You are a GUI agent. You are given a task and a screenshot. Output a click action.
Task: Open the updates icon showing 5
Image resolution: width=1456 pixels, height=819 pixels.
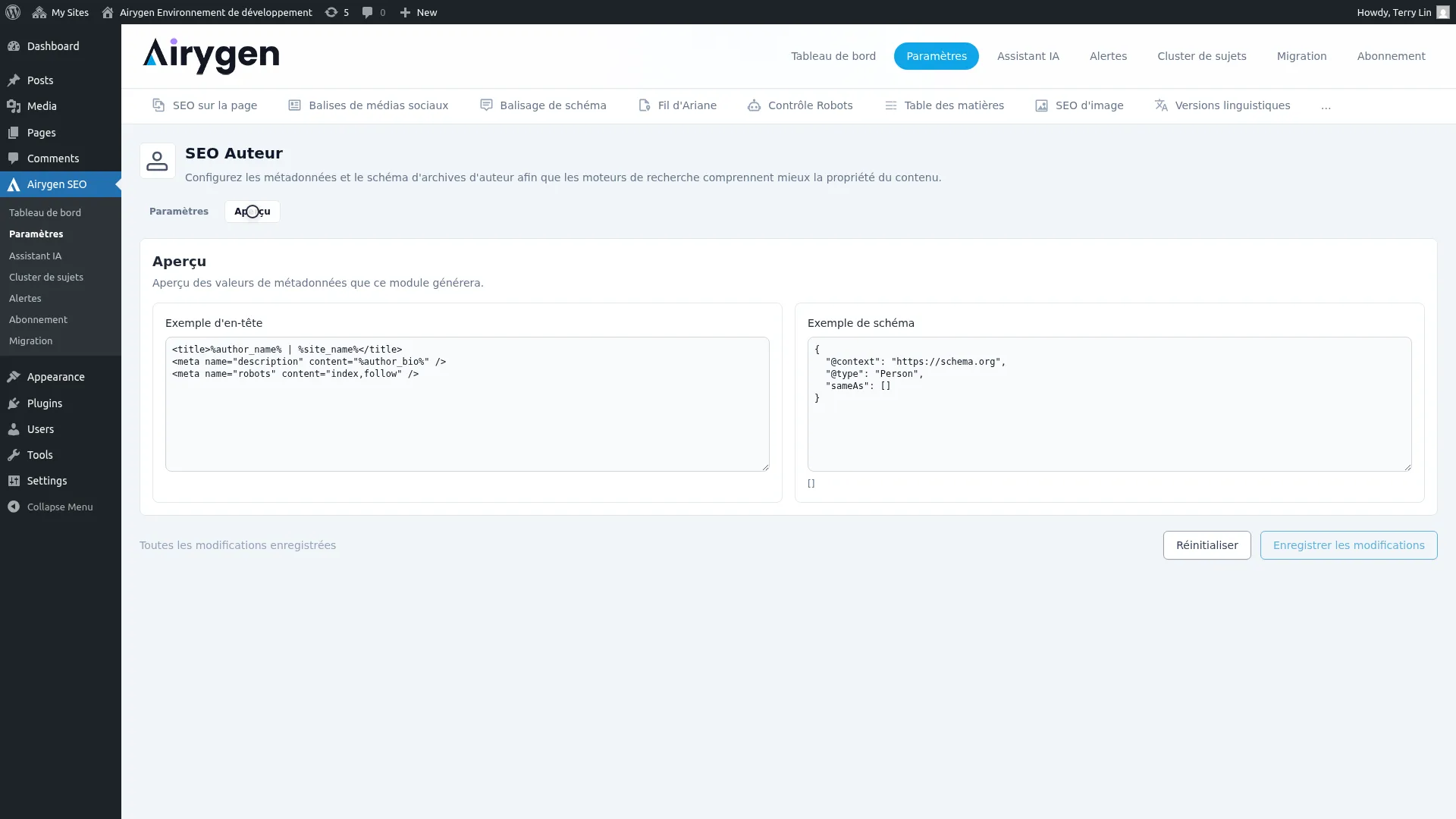coord(331,12)
